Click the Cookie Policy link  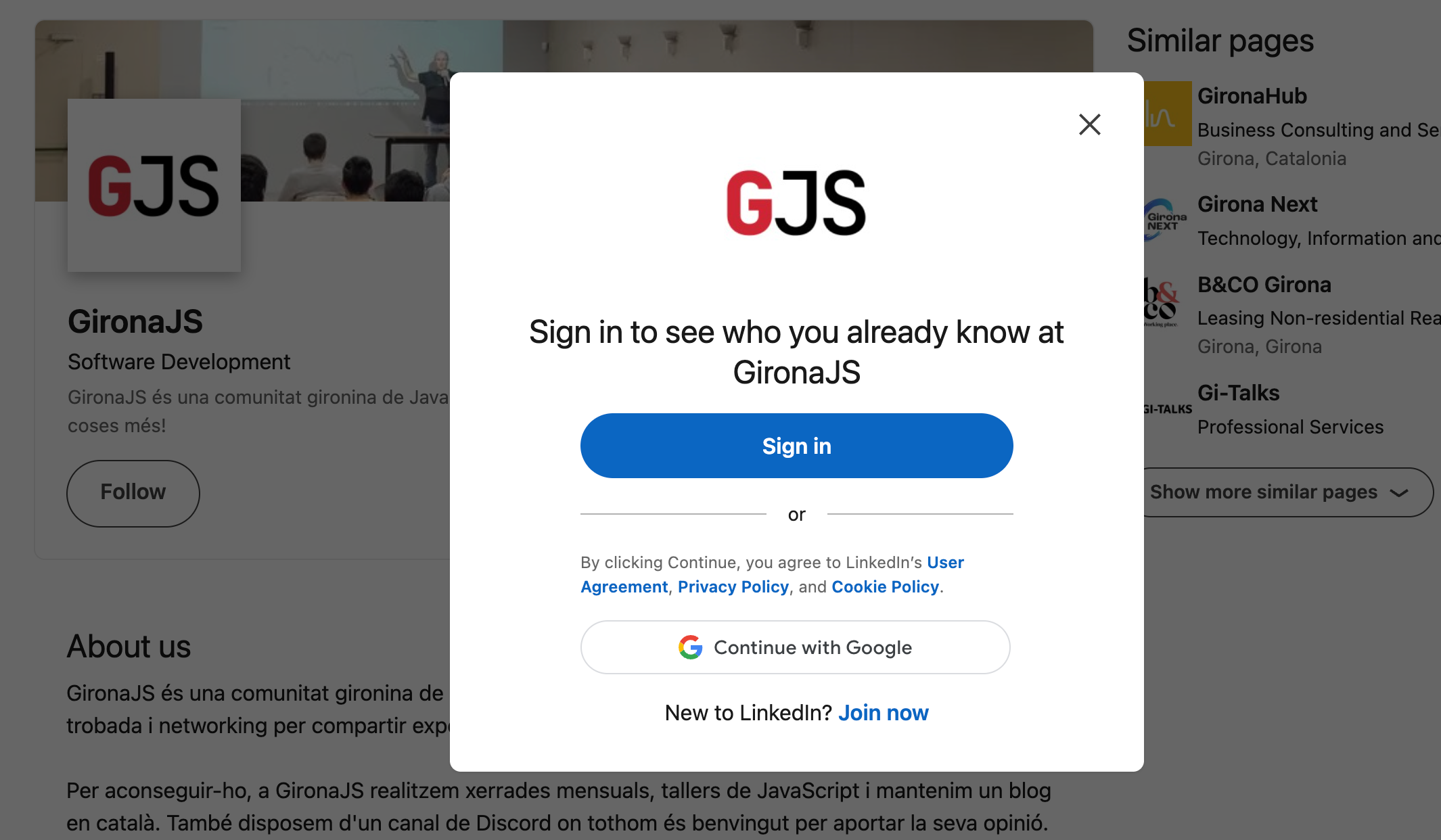point(885,586)
